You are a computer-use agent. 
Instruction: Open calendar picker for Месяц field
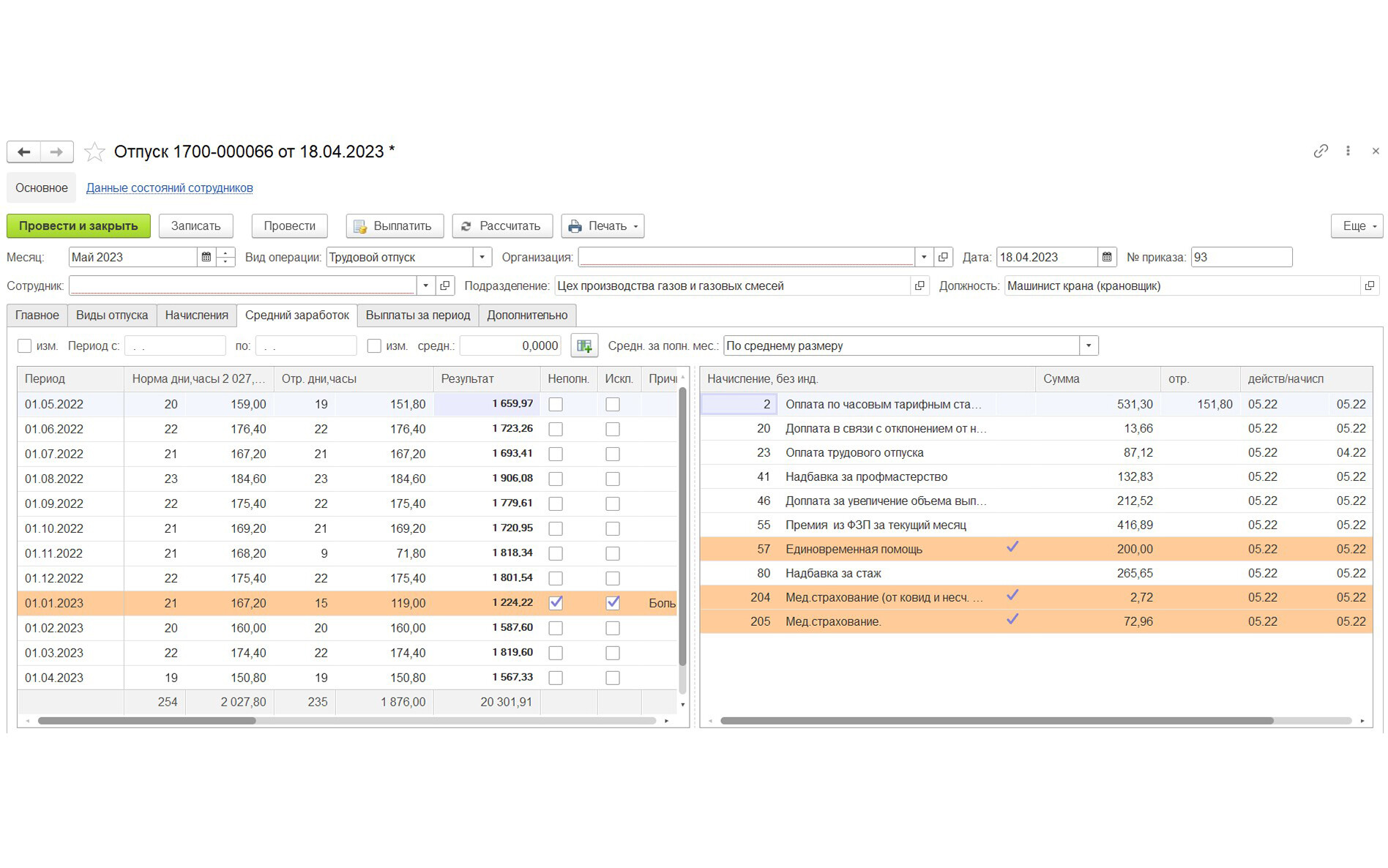206,258
